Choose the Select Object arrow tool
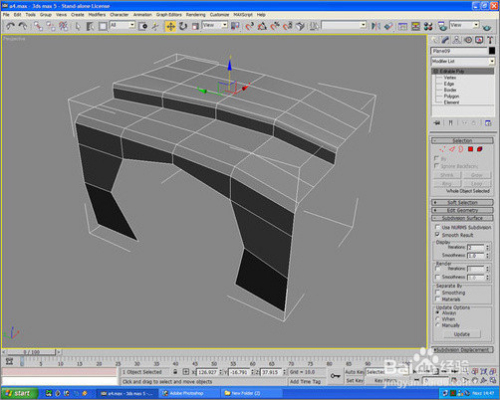This screenshot has height=400, width=500. click(x=78, y=26)
